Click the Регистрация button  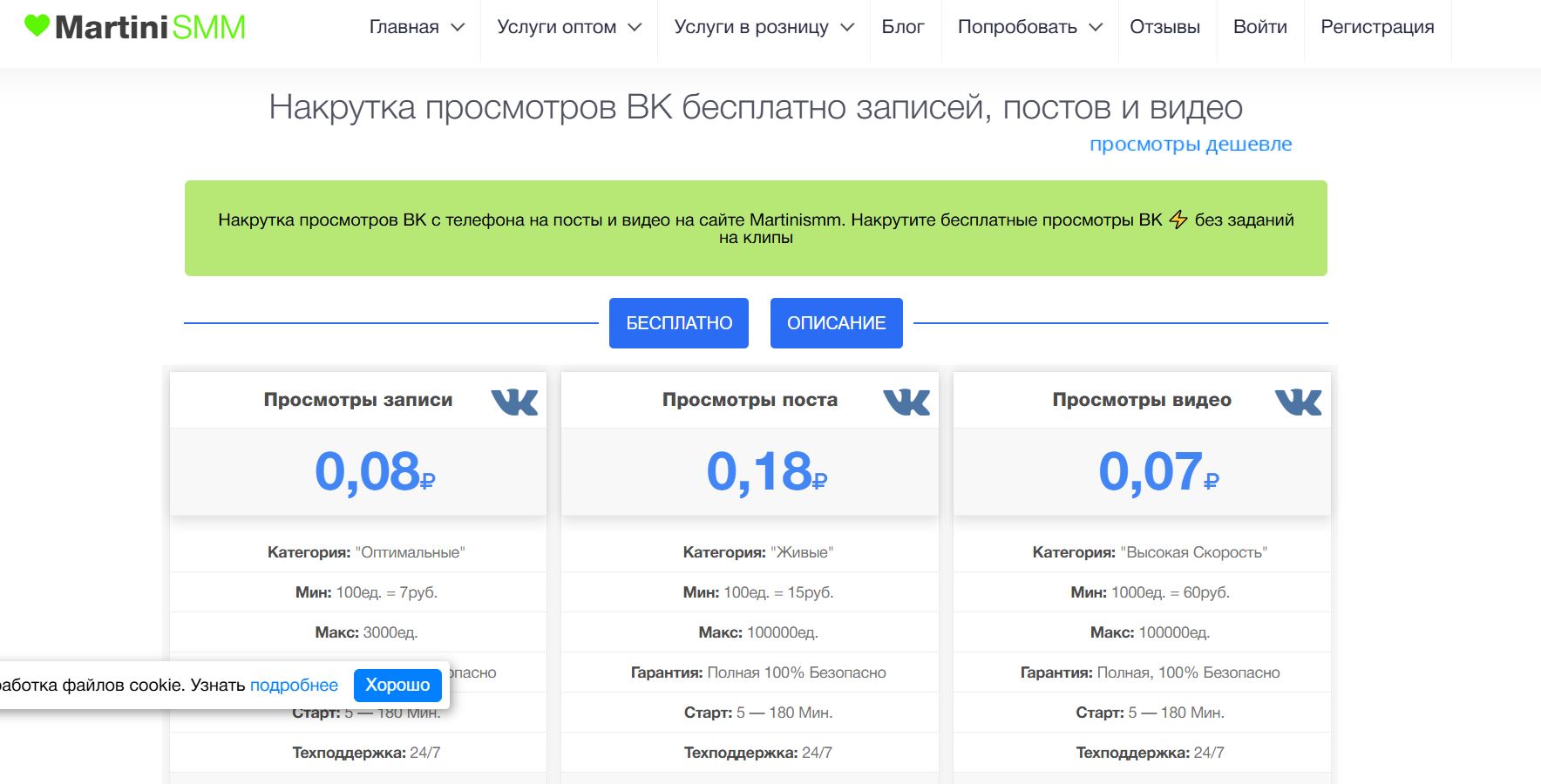[x=1376, y=27]
